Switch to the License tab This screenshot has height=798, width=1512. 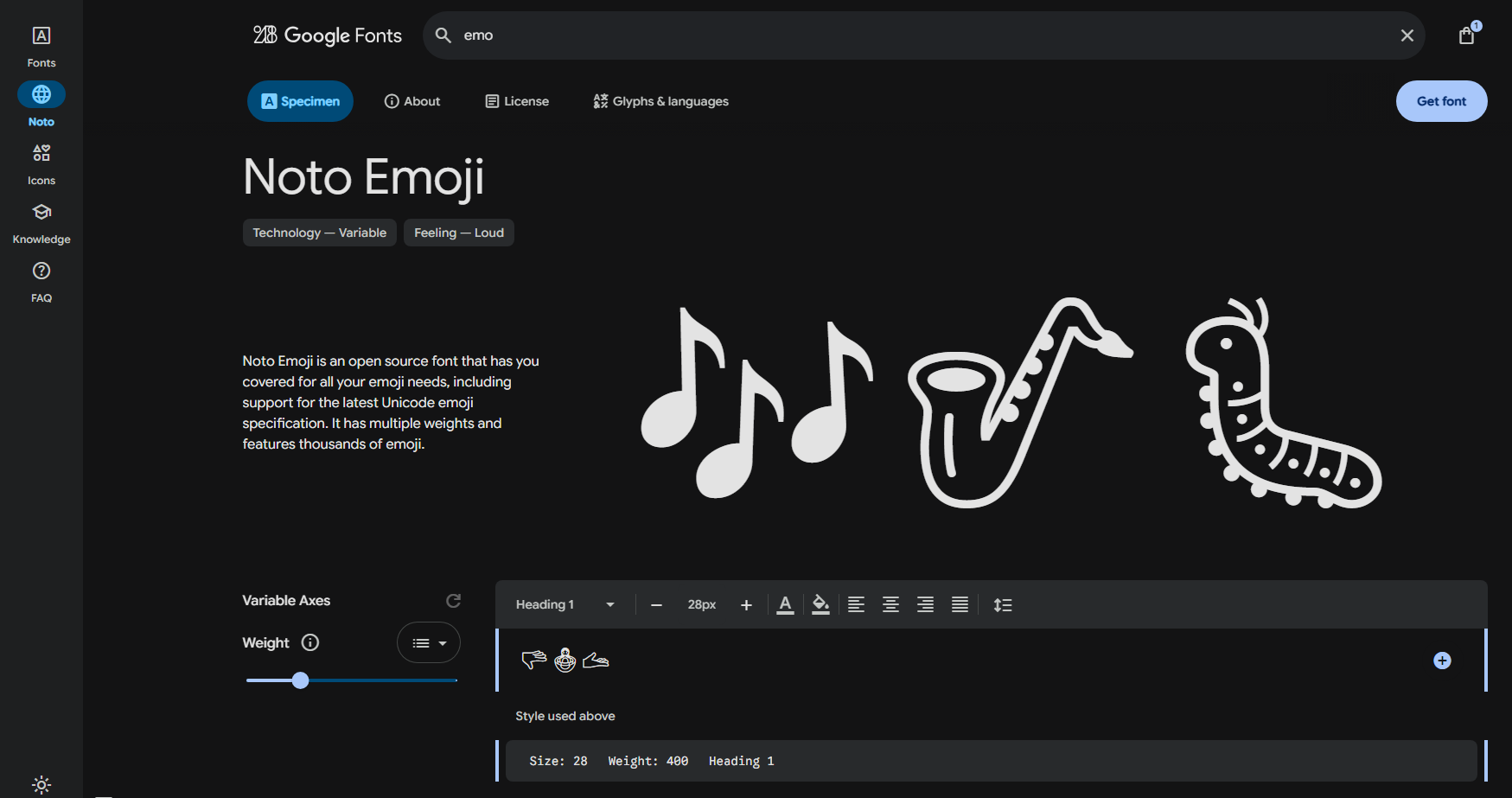(x=517, y=101)
